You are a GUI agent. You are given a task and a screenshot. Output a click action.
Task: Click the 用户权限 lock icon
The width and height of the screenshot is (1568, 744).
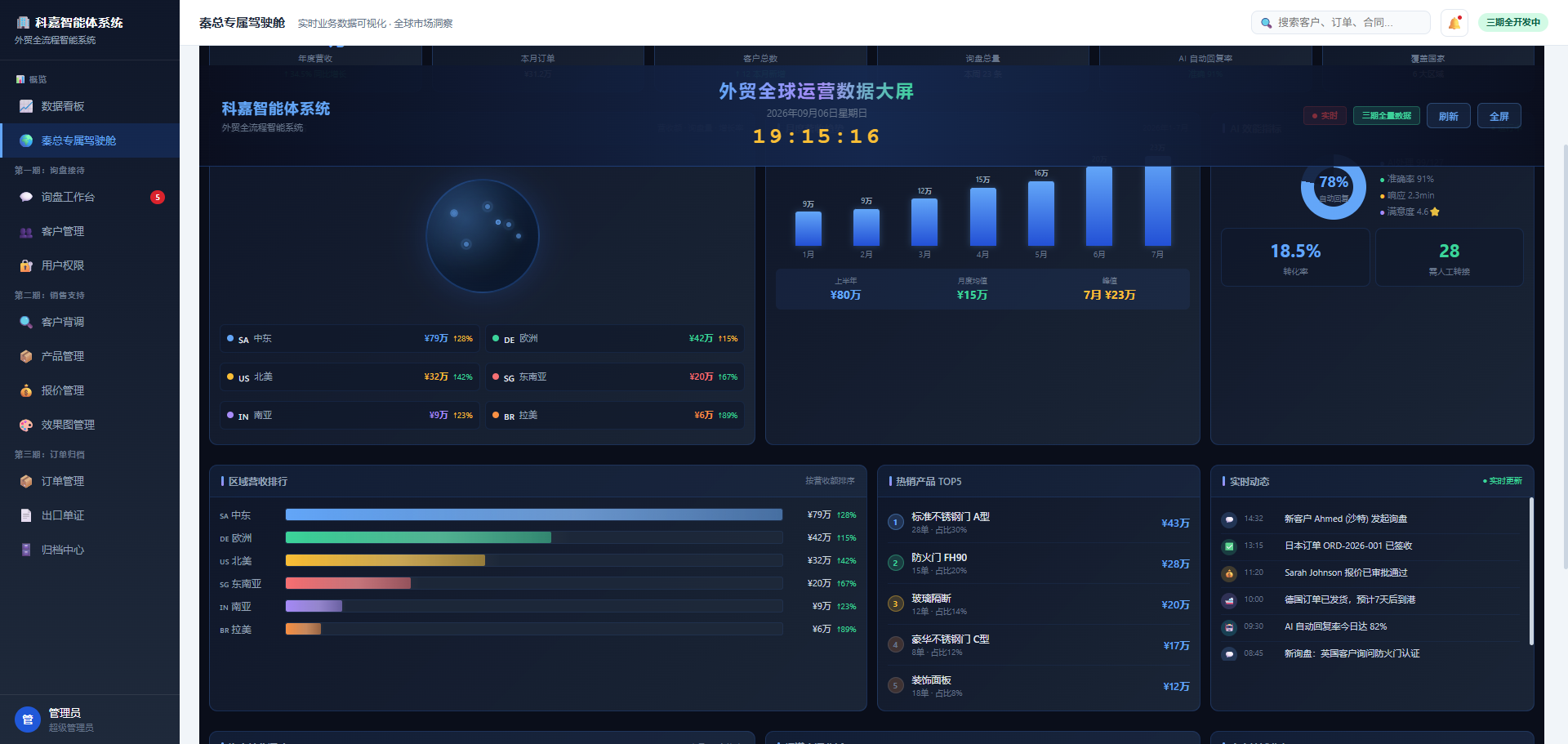(26, 265)
